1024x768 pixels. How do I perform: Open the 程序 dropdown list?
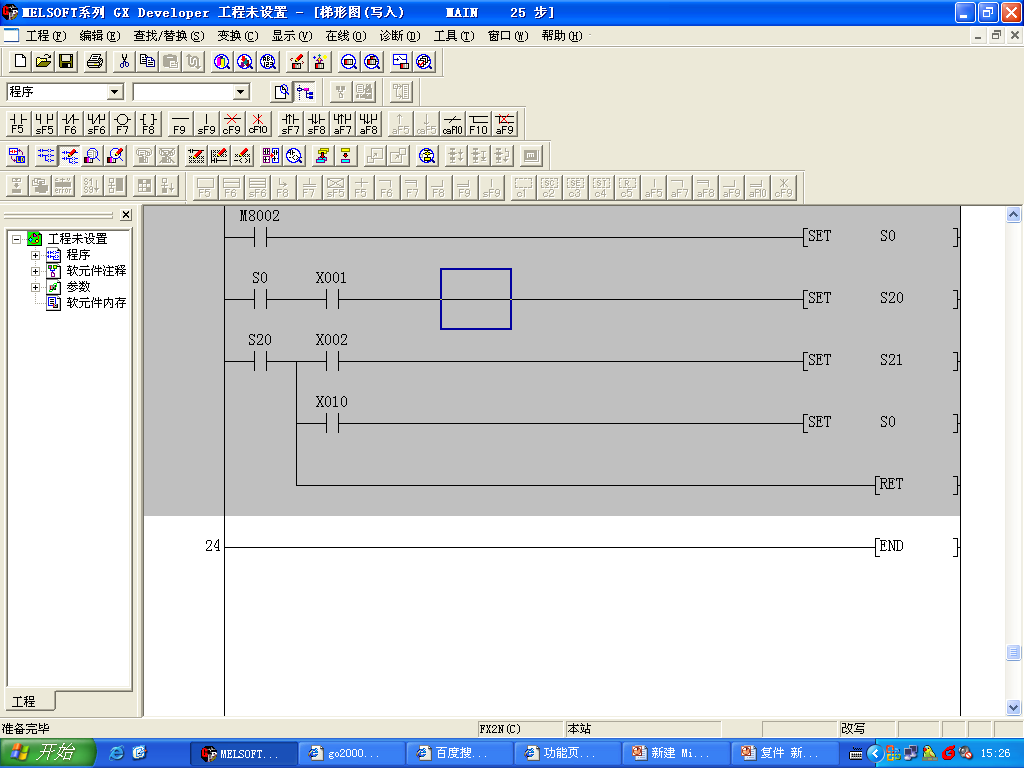[x=114, y=92]
